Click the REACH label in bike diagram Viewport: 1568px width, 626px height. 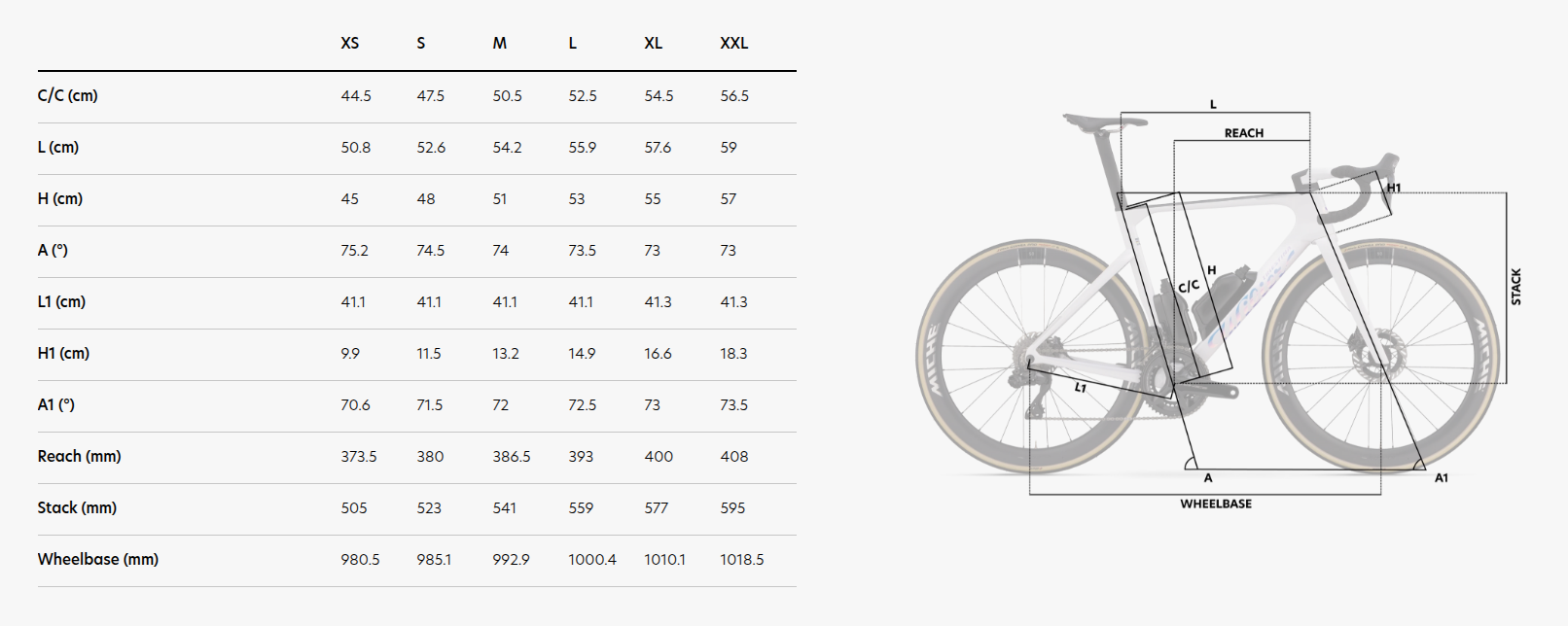1244,133
